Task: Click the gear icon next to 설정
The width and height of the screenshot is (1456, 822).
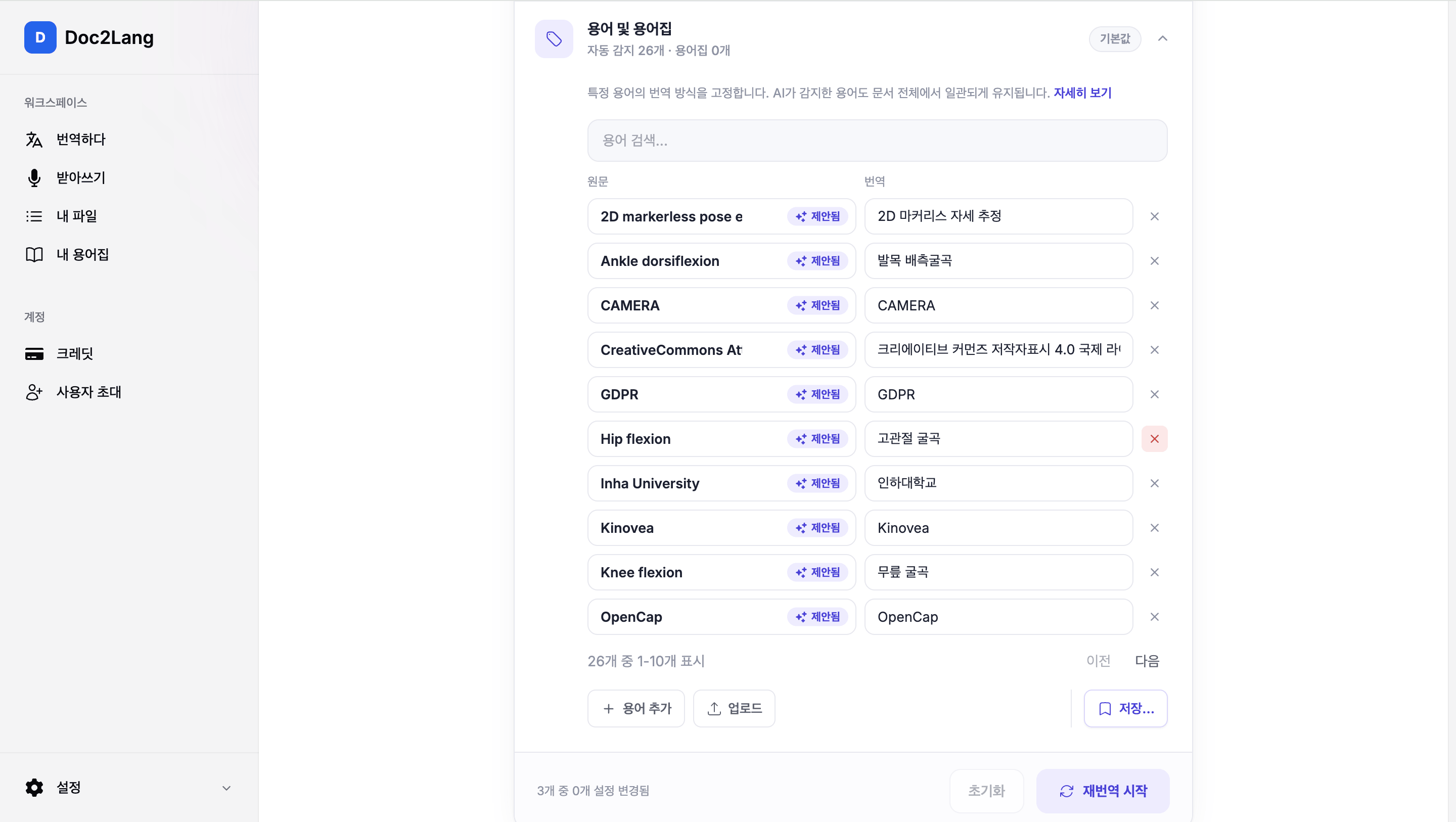Action: [34, 788]
